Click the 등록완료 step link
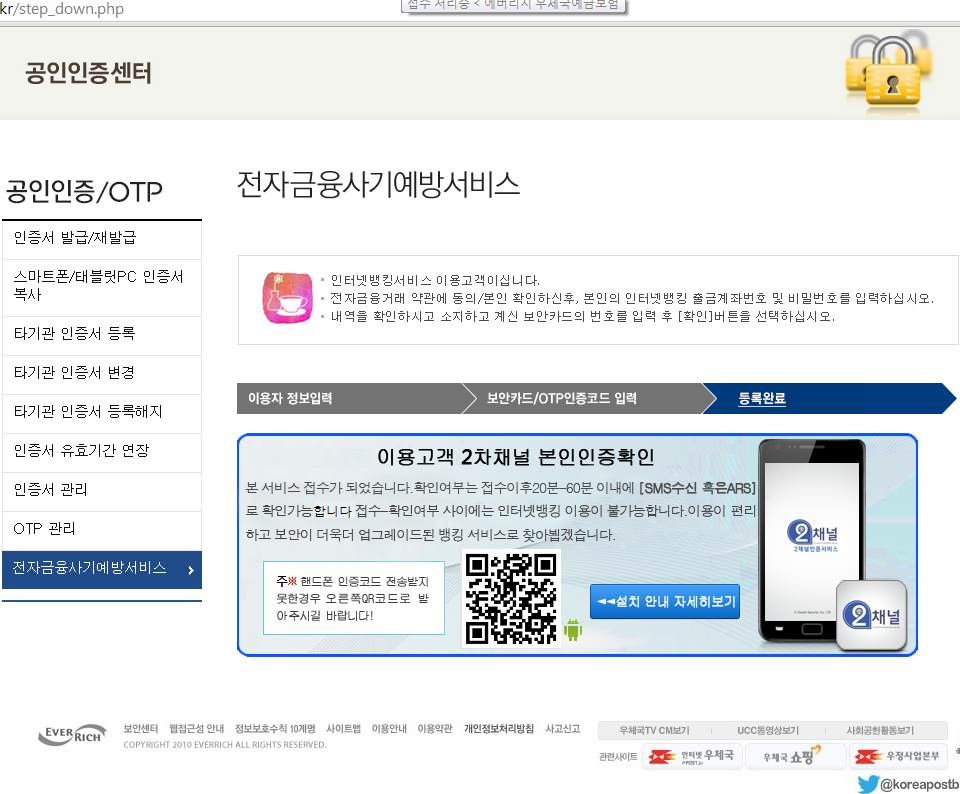The height and width of the screenshot is (794, 960). click(762, 398)
